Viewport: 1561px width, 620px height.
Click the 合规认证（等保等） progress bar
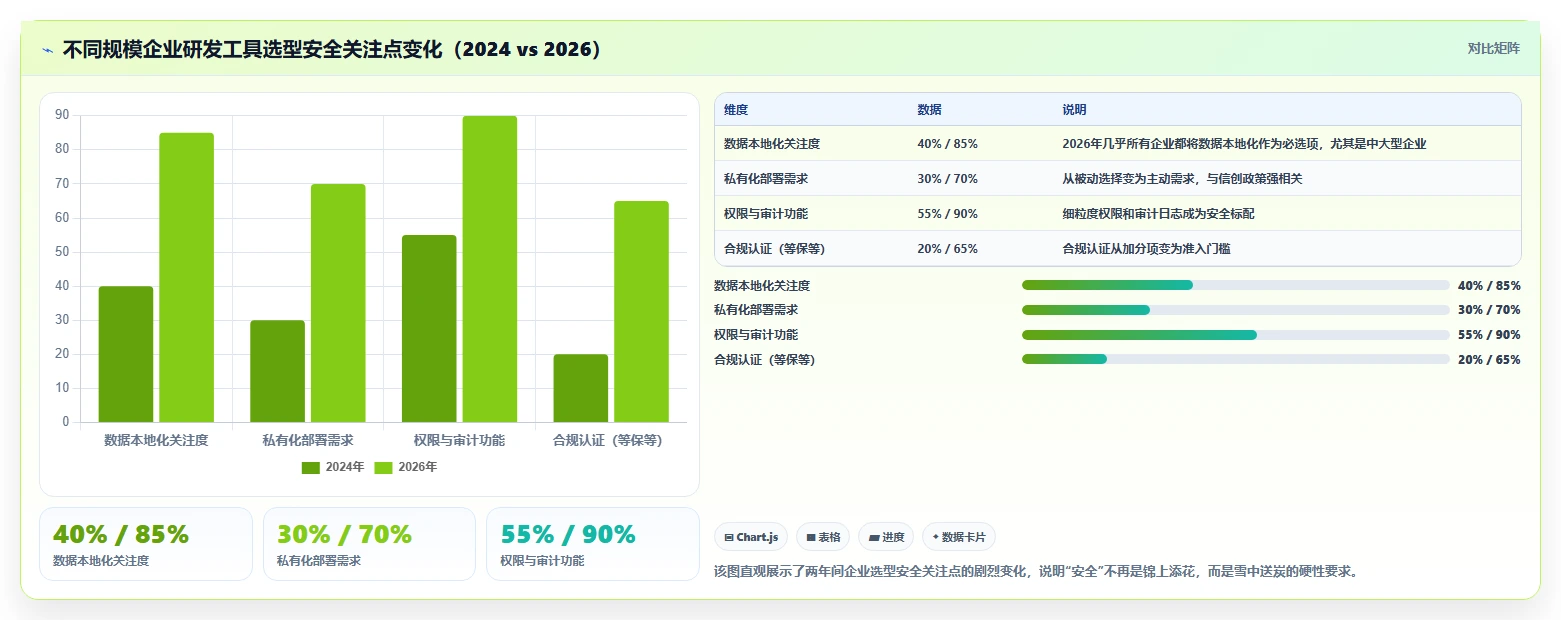1235,359
